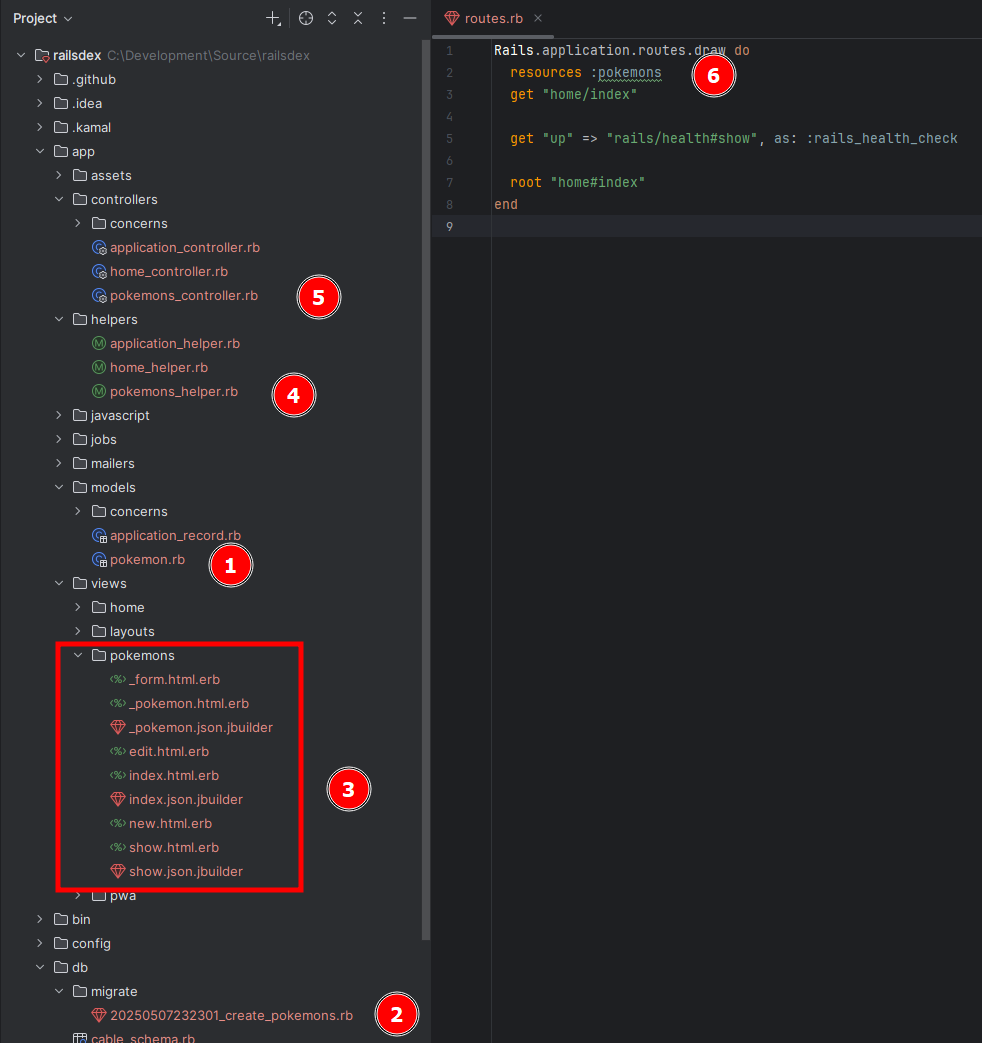Click the :pokemons symbol in editor
Viewport: 982px width, 1043px height.
(630, 73)
